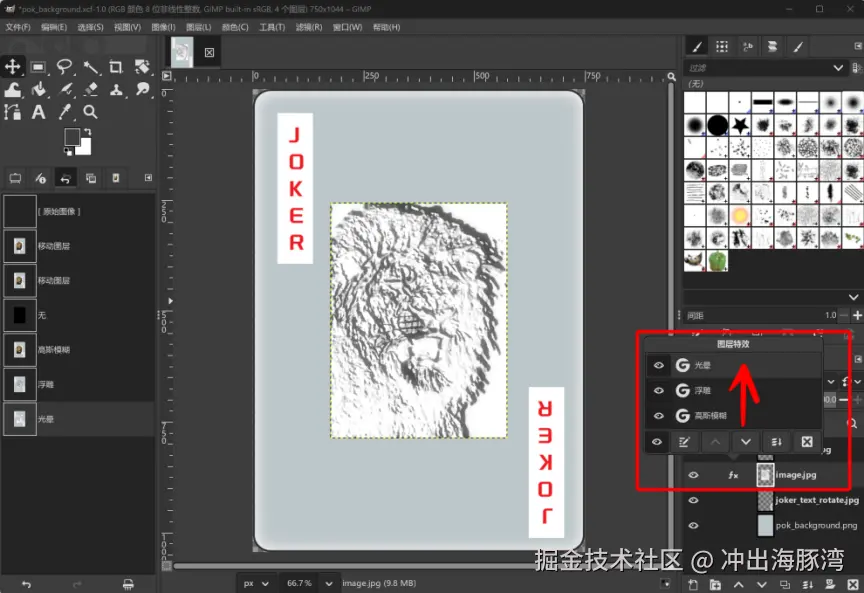Click the undo arrow at history panel bottom
Image resolution: width=864 pixels, height=593 pixels.
point(26,584)
